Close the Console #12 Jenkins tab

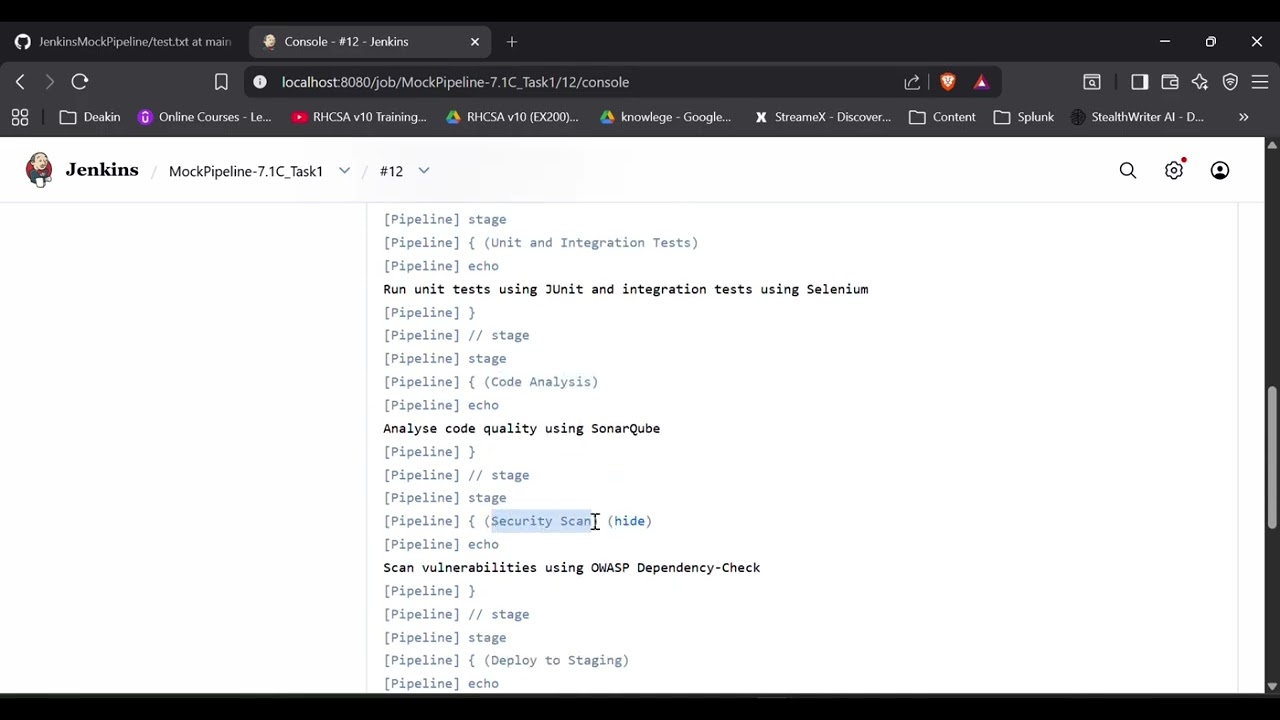click(x=475, y=42)
